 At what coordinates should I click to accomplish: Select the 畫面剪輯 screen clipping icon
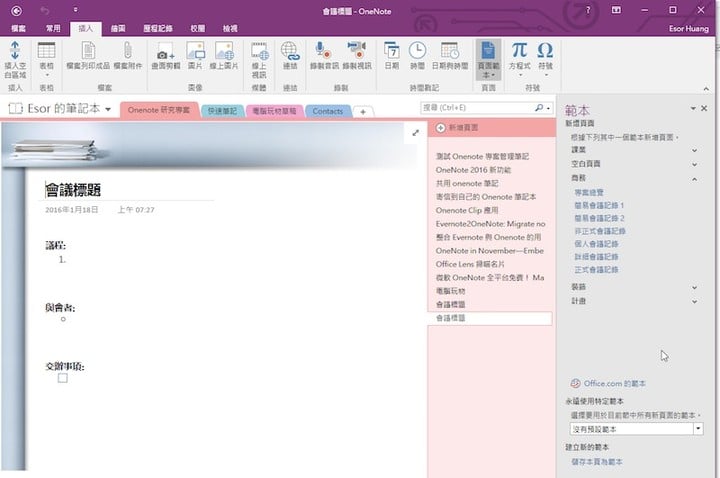pos(165,52)
